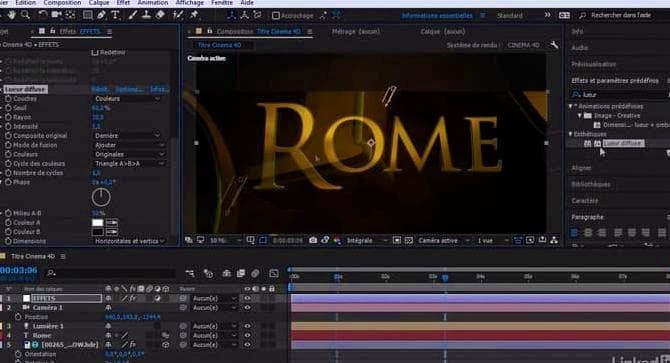Image resolution: width=670 pixels, height=363 pixels.
Task: Open Couleurs dropdown set to Originales
Action: pyautogui.click(x=129, y=154)
